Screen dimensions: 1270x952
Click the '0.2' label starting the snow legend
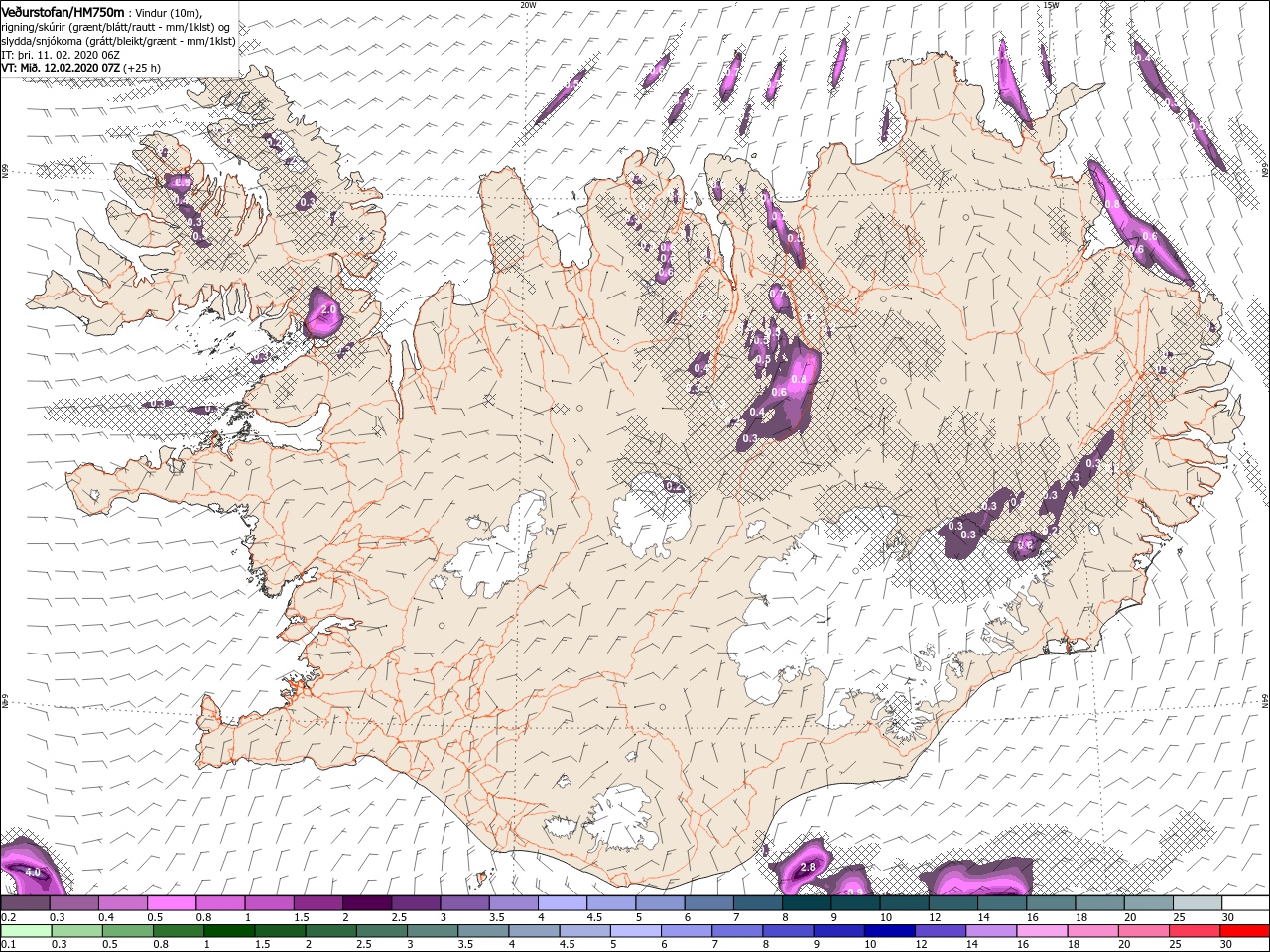pyautogui.click(x=9, y=918)
